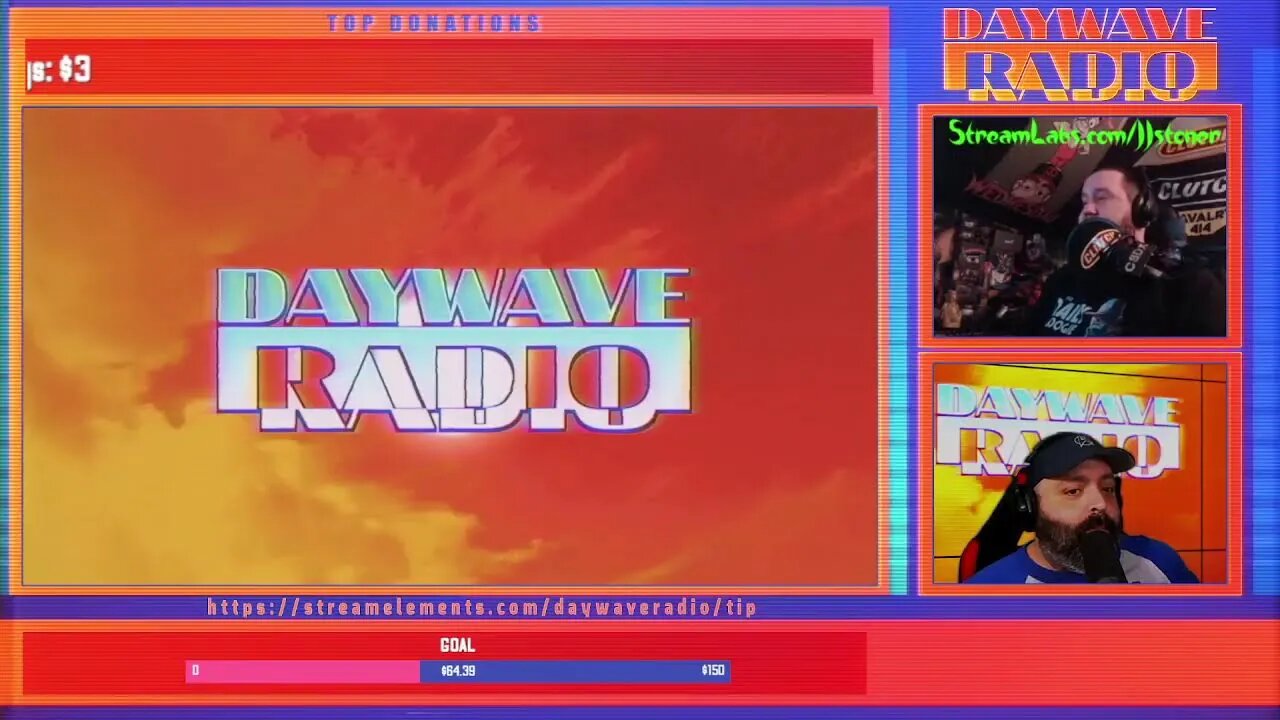The image size is (1280, 720).
Task: Click the green StreamLabs.com overlay text
Action: pyautogui.click(x=1084, y=134)
